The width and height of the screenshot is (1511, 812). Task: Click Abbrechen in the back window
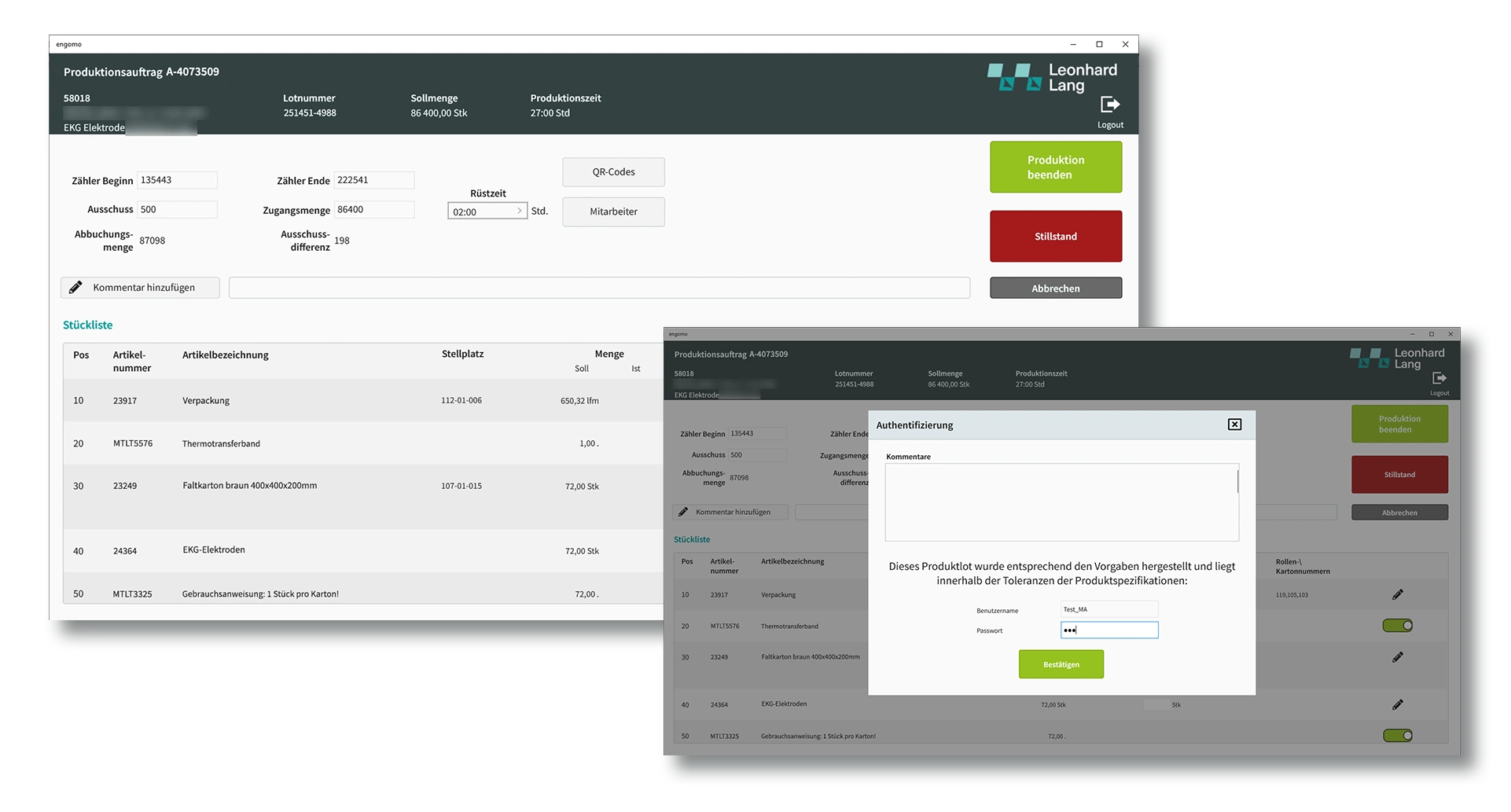[1056, 288]
